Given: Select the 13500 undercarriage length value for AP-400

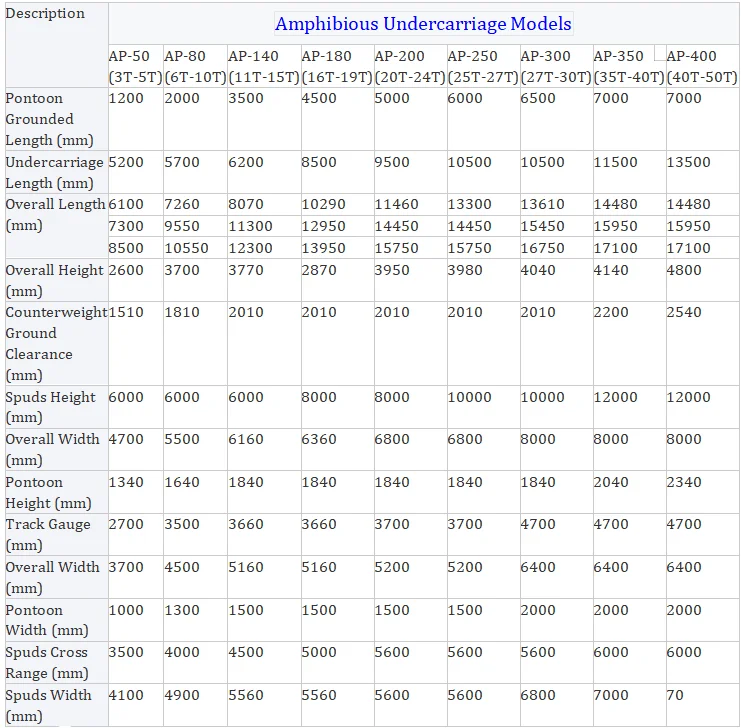Looking at the screenshot, I should (x=688, y=162).
